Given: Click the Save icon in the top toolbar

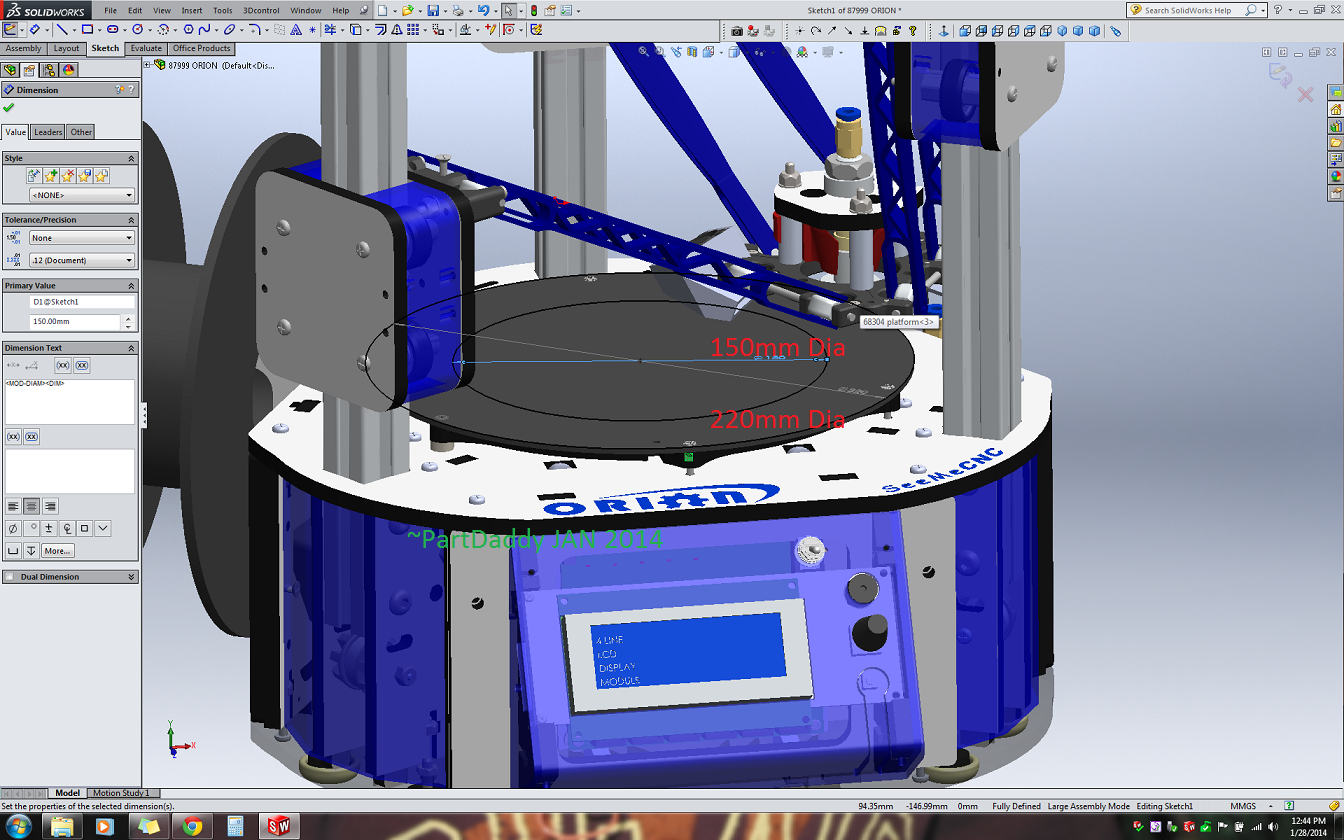Looking at the screenshot, I should point(433,10).
